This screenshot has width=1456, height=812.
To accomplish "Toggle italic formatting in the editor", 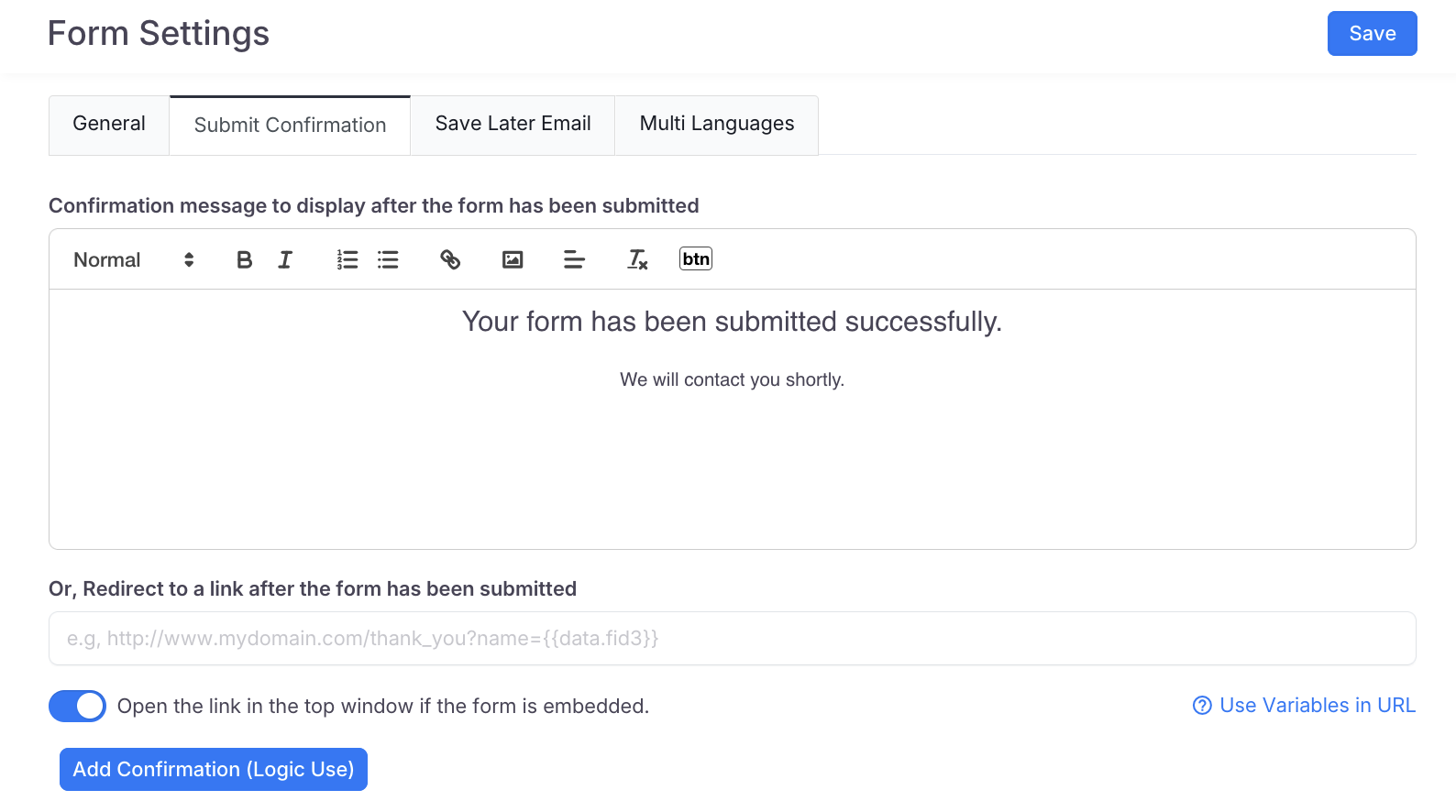I will 285,260.
